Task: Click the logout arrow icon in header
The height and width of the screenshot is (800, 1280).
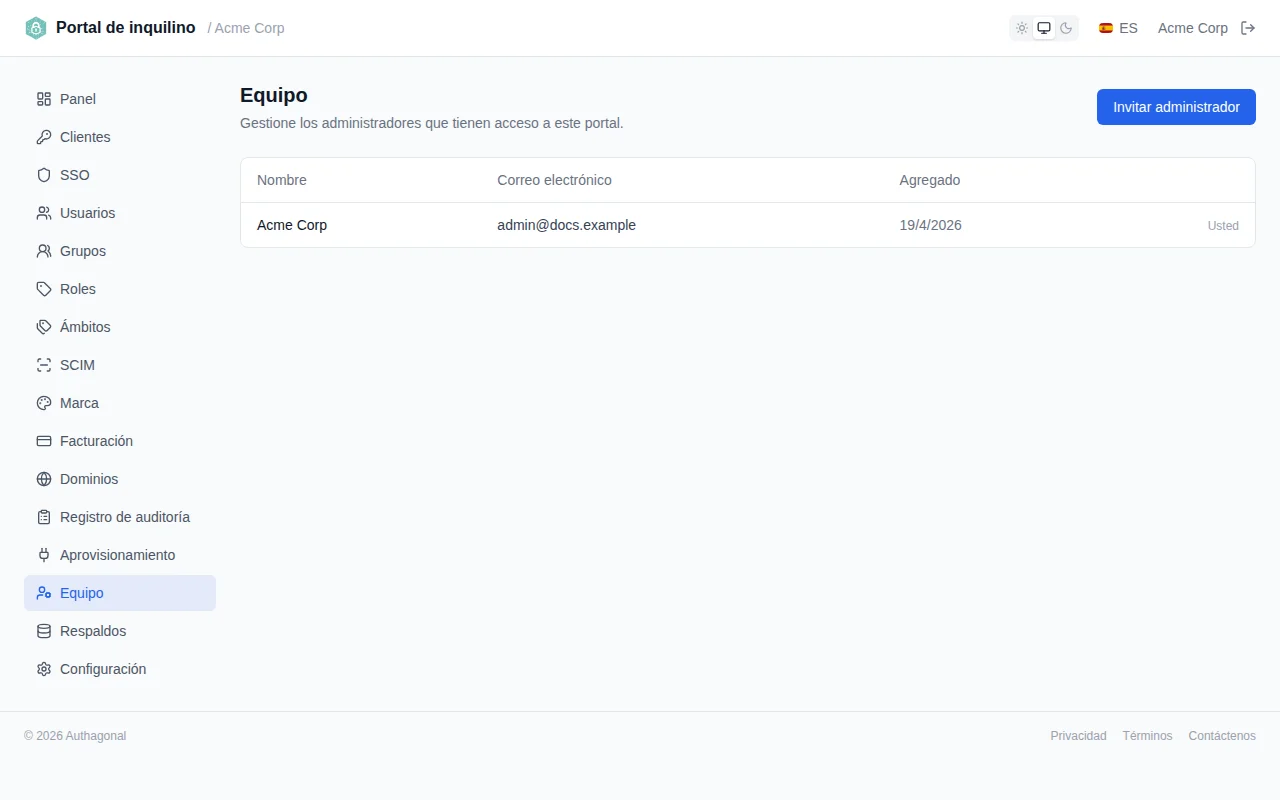Action: point(1248,28)
